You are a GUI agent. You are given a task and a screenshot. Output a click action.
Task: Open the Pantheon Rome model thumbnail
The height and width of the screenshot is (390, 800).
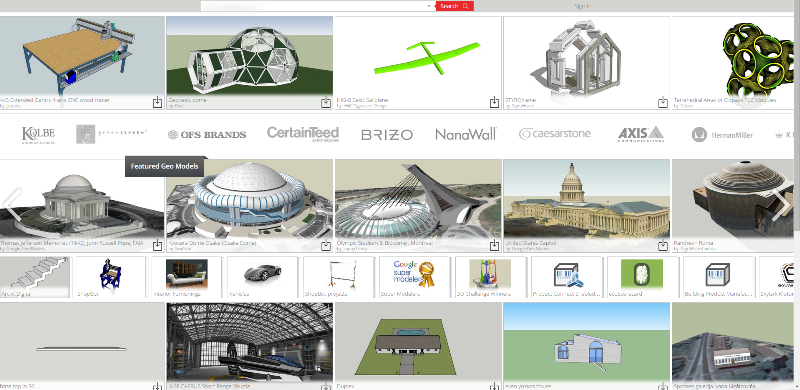(x=736, y=205)
